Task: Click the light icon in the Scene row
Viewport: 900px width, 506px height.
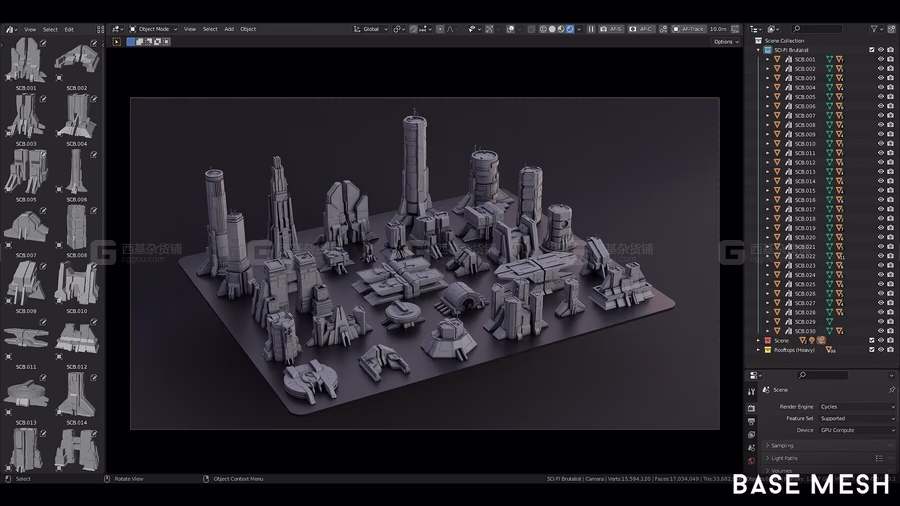Action: (x=812, y=340)
